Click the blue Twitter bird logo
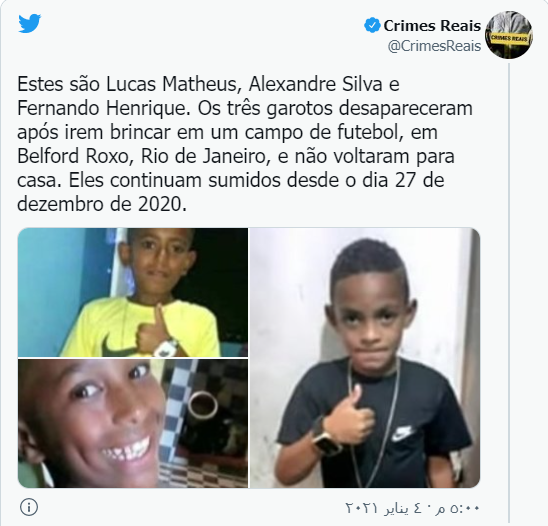This screenshot has height=526, width=548. 30,23
